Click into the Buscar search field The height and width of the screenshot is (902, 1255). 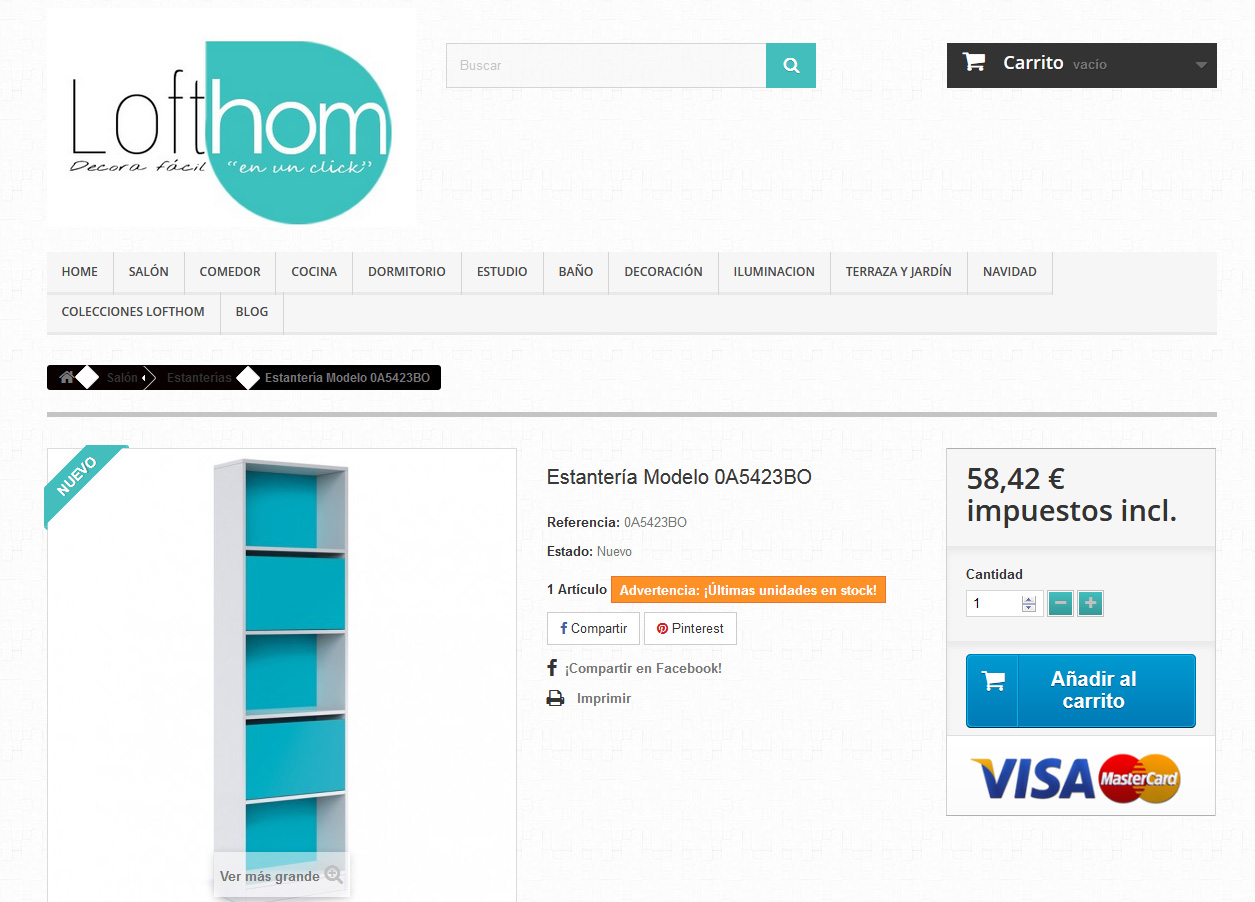(x=606, y=66)
